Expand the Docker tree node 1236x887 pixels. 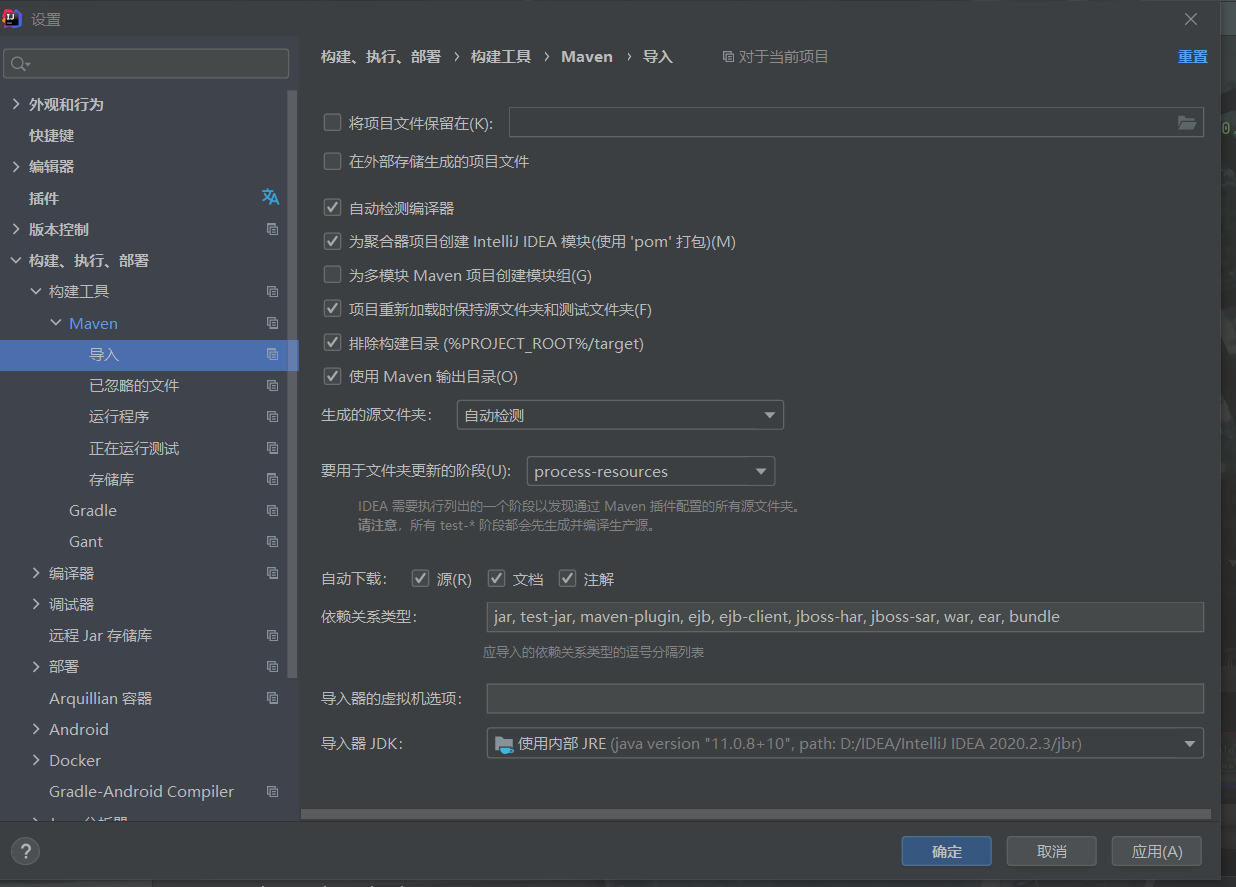[36, 760]
